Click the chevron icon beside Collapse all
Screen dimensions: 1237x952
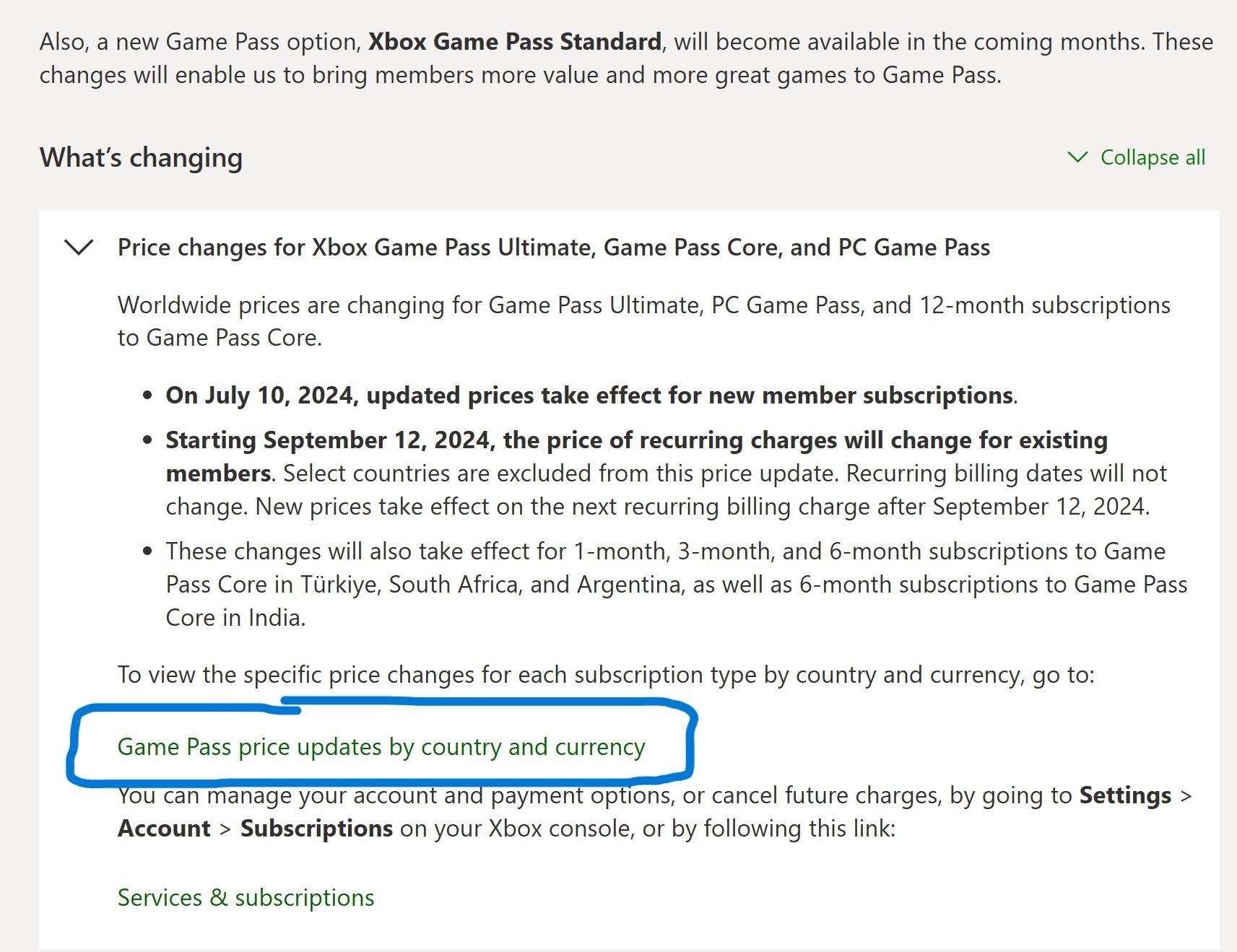tap(1077, 157)
